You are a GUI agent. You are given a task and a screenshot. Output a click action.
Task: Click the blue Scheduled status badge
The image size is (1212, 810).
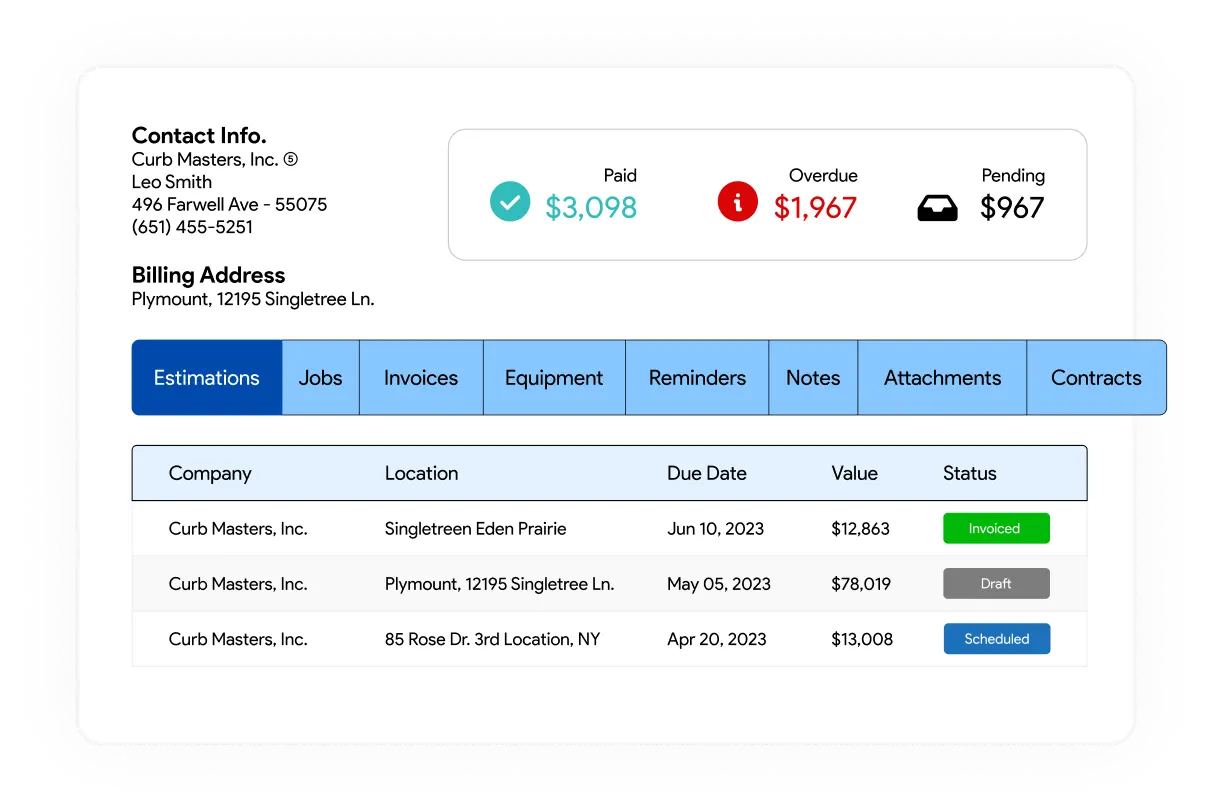(x=996, y=638)
